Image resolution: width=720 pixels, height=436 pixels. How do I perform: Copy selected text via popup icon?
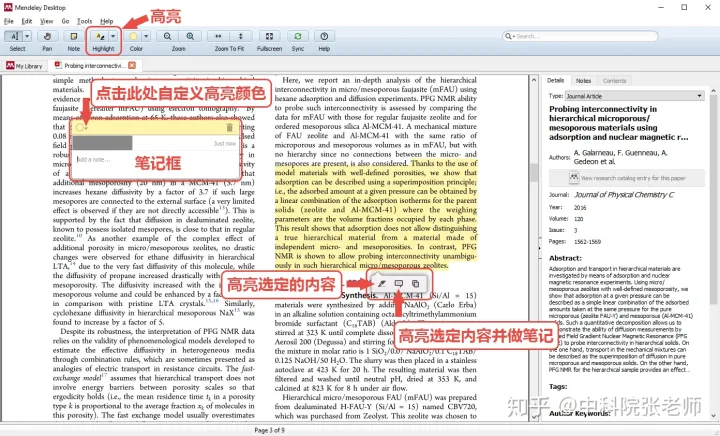415,284
